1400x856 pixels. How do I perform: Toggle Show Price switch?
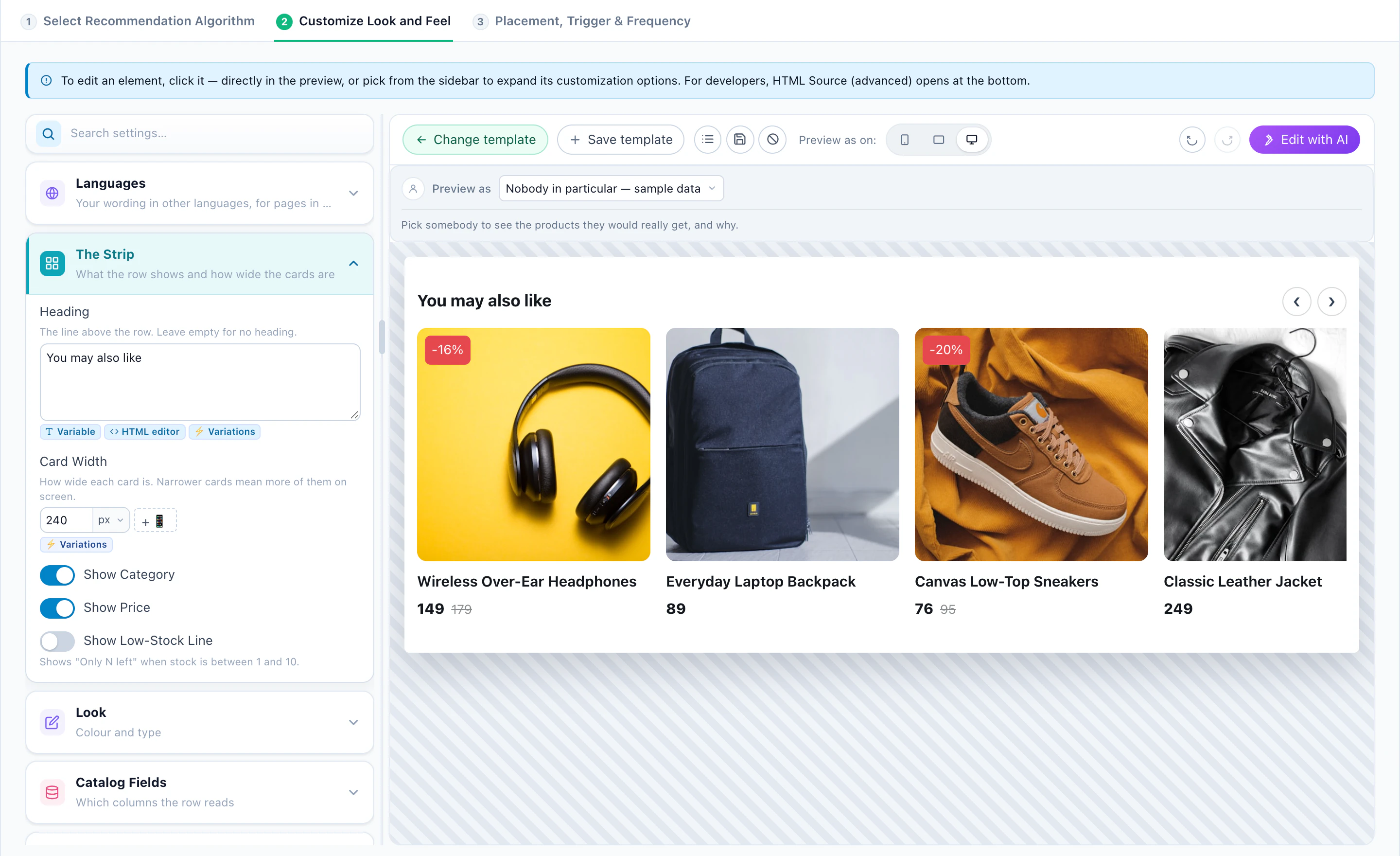[57, 607]
